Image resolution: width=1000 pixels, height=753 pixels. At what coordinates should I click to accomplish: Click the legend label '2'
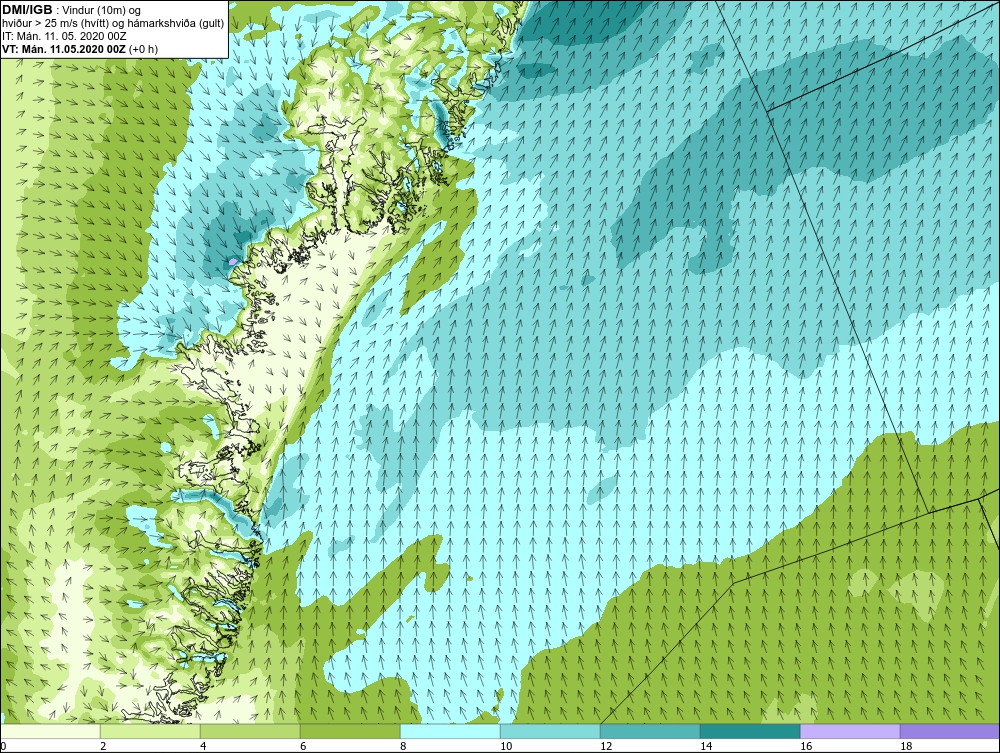coord(103,746)
